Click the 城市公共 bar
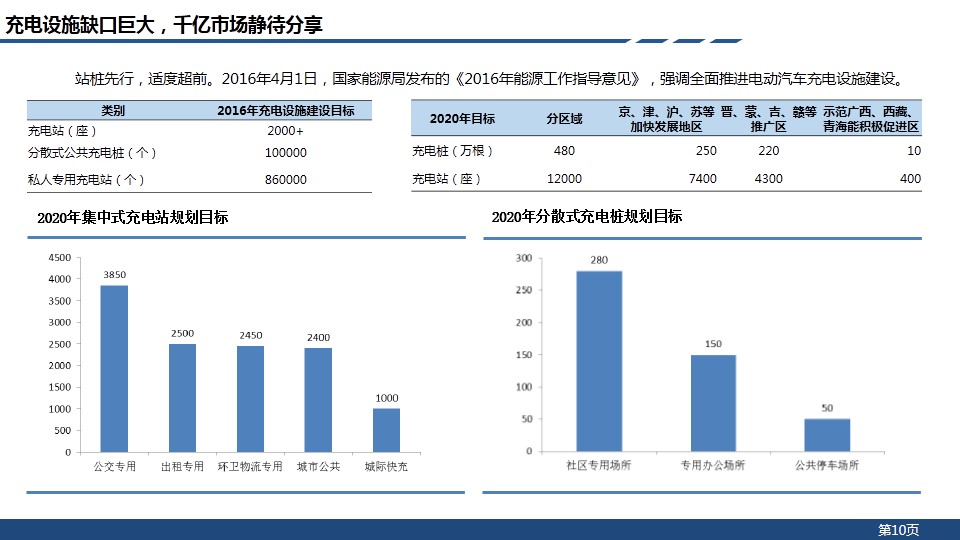 coord(318,401)
